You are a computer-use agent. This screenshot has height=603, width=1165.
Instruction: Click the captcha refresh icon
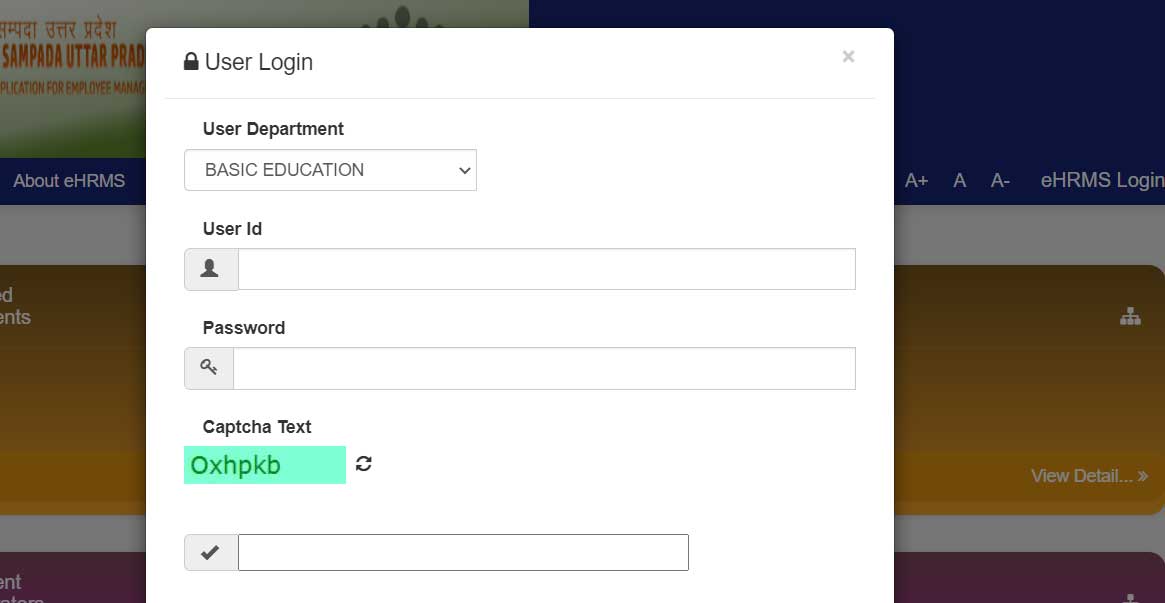364,464
